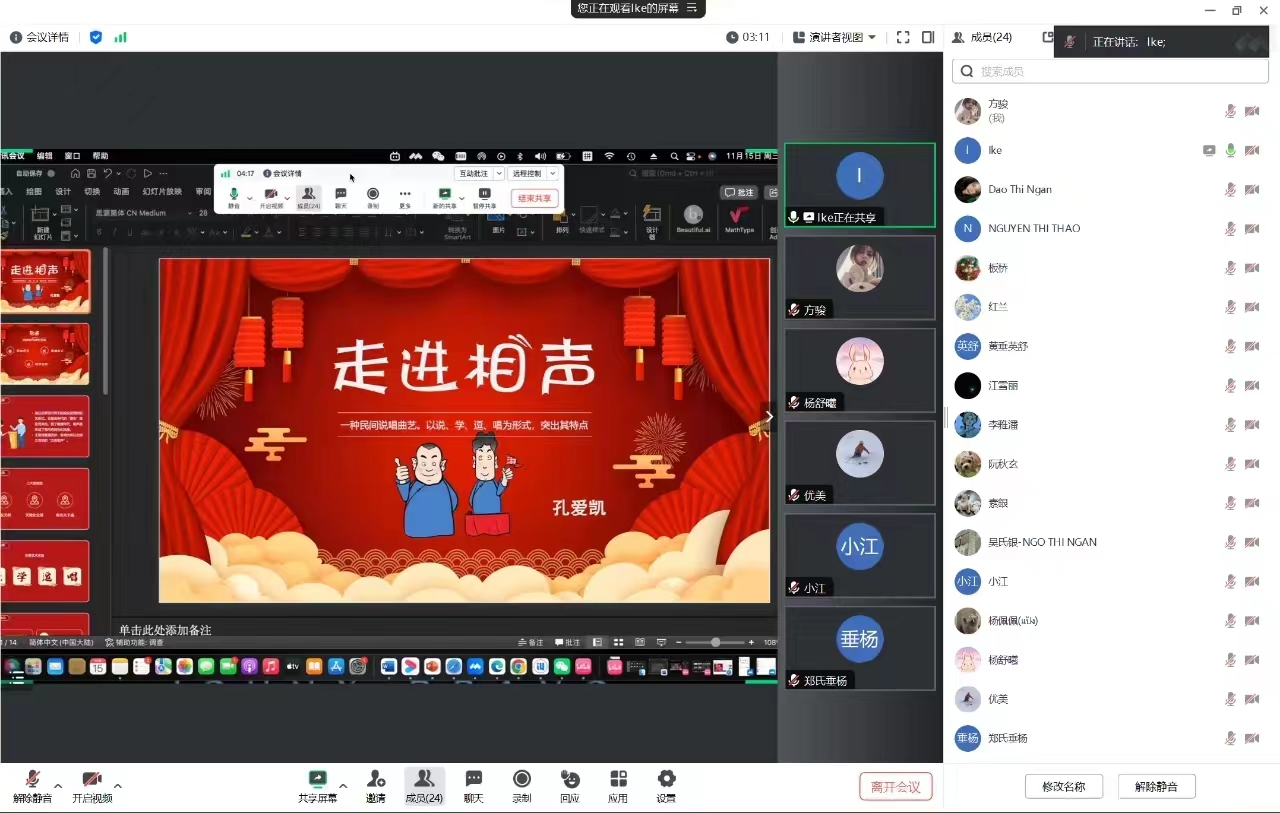Start recording with the 录制 icon
This screenshot has width=1280, height=813.
(522, 780)
